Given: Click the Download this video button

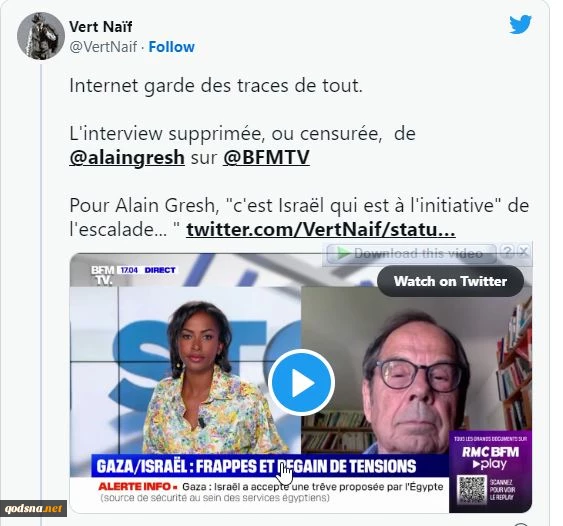Looking at the screenshot, I should pos(411,253).
